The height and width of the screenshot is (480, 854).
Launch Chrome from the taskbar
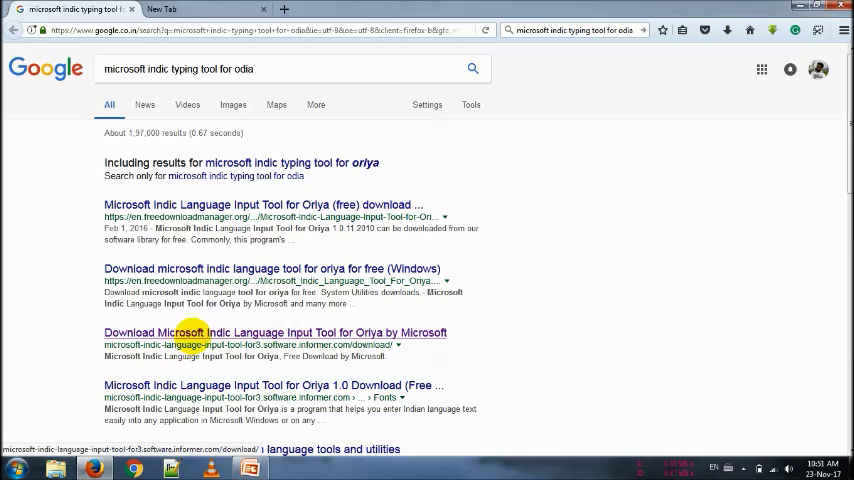(133, 469)
